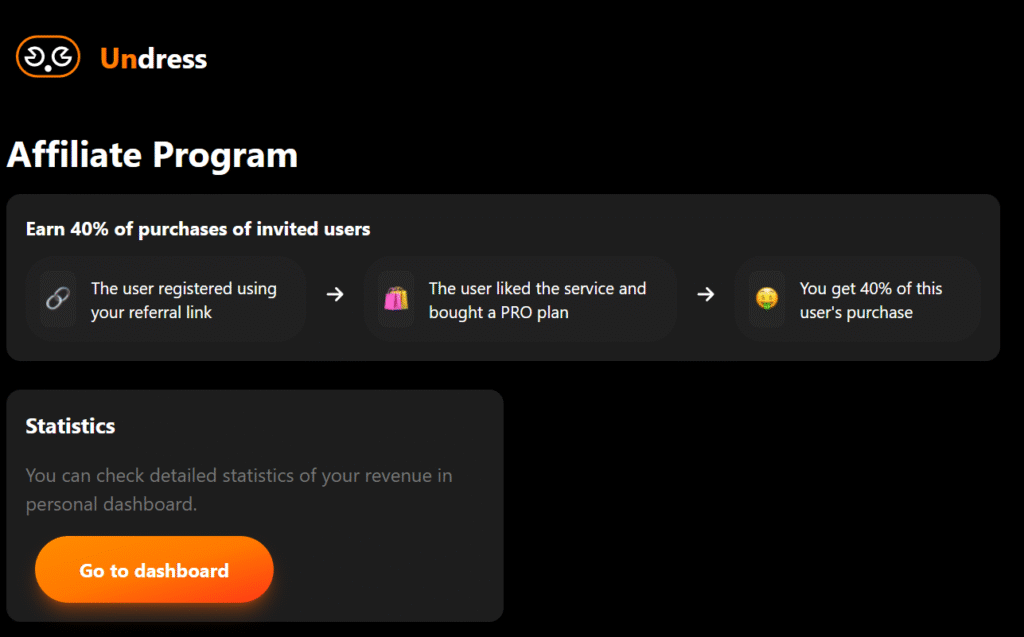Image resolution: width=1024 pixels, height=637 pixels.
Task: Select the Affiliate Program page heading
Action: [x=152, y=155]
